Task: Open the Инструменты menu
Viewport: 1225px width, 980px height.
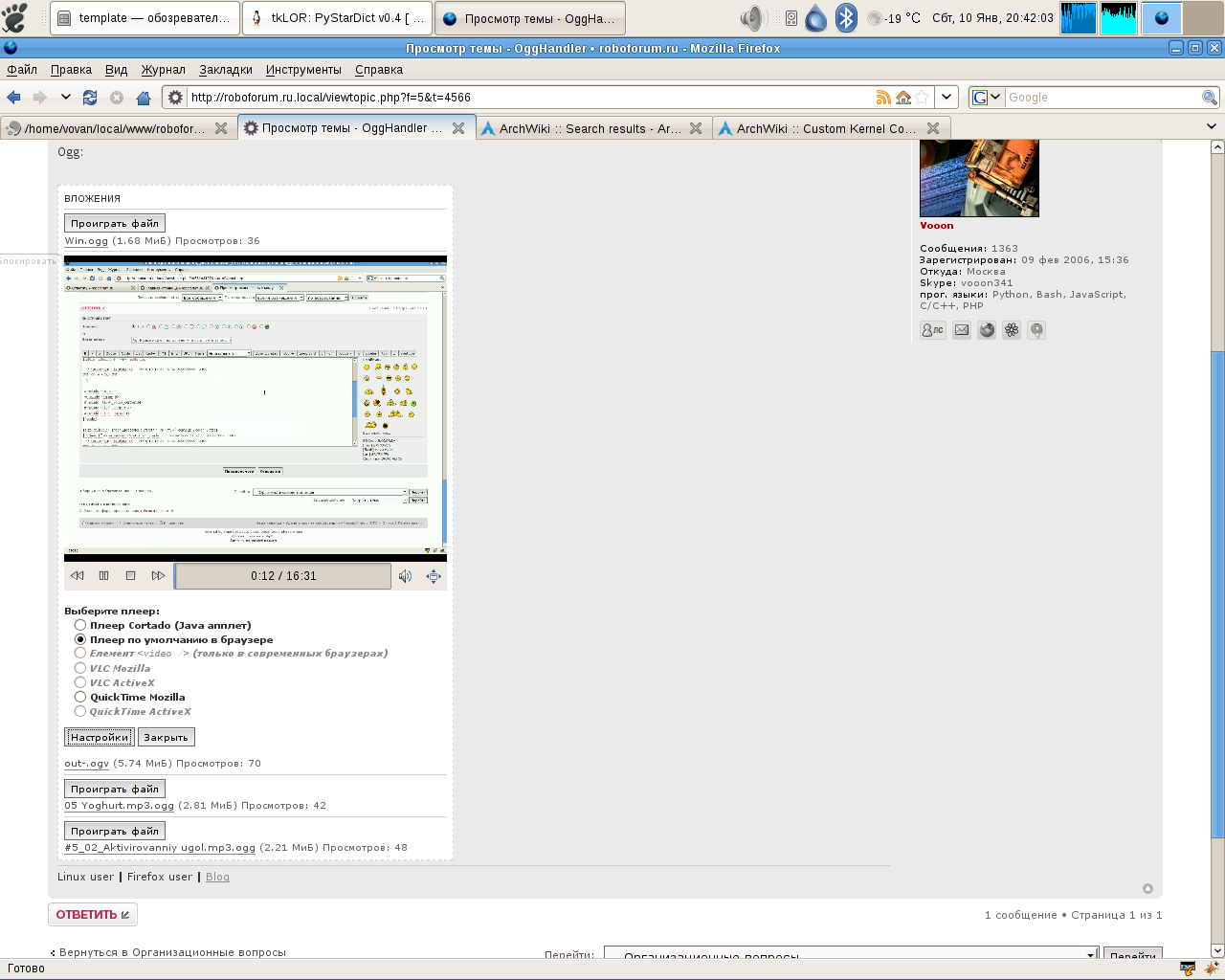Action: pos(303,70)
